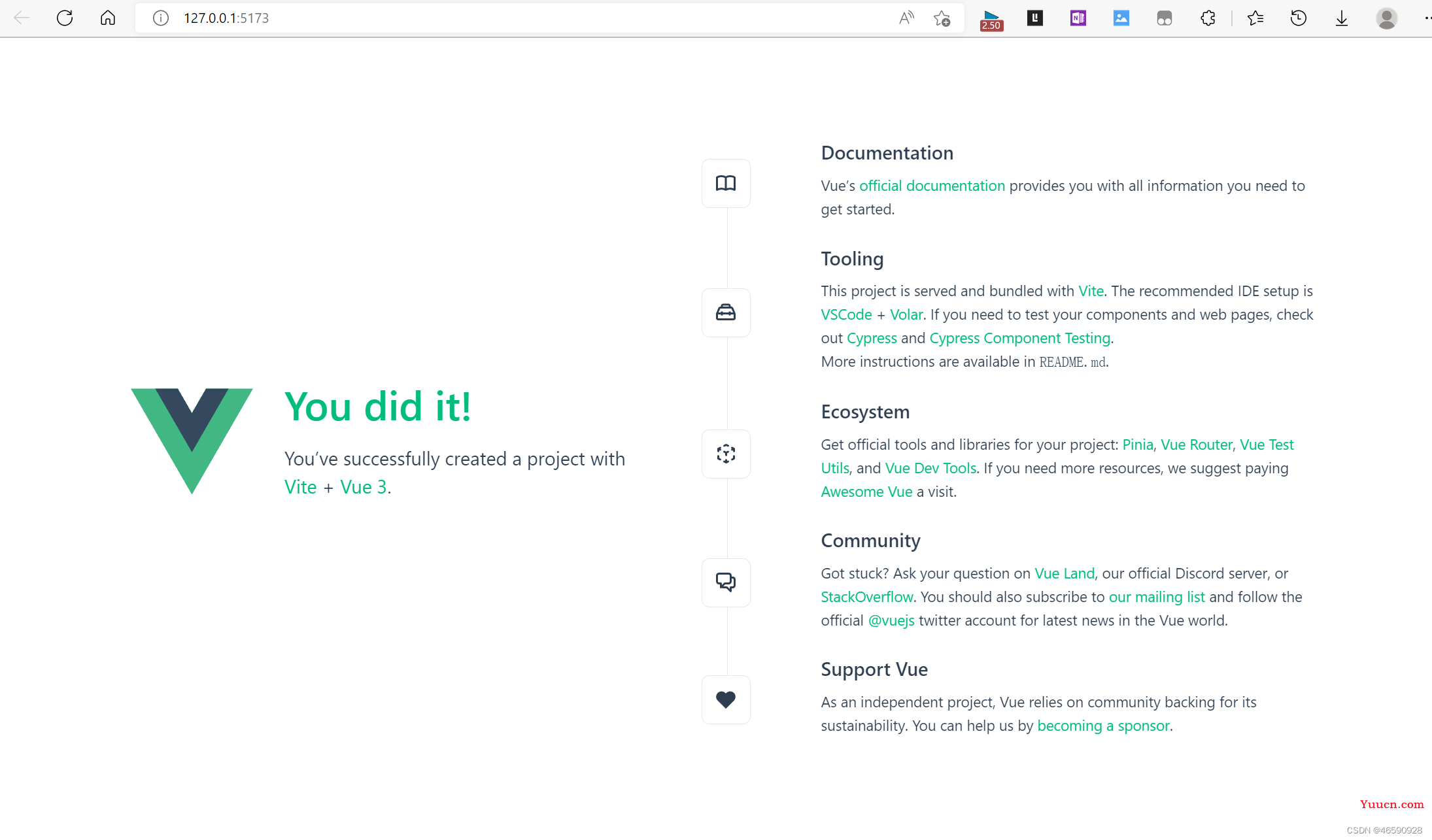
Task: Open the extension with the 2.50 badge
Action: pos(991,19)
